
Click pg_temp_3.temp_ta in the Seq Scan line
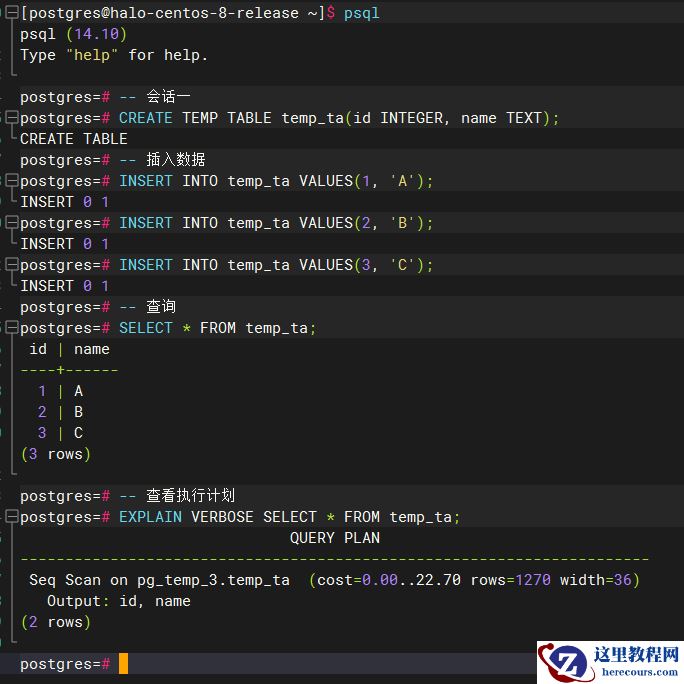213,580
